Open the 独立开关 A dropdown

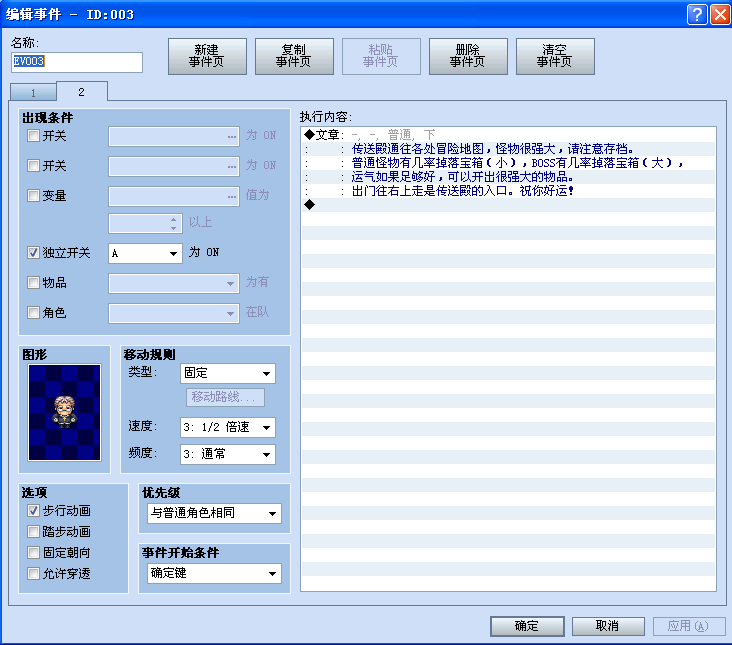[145, 253]
